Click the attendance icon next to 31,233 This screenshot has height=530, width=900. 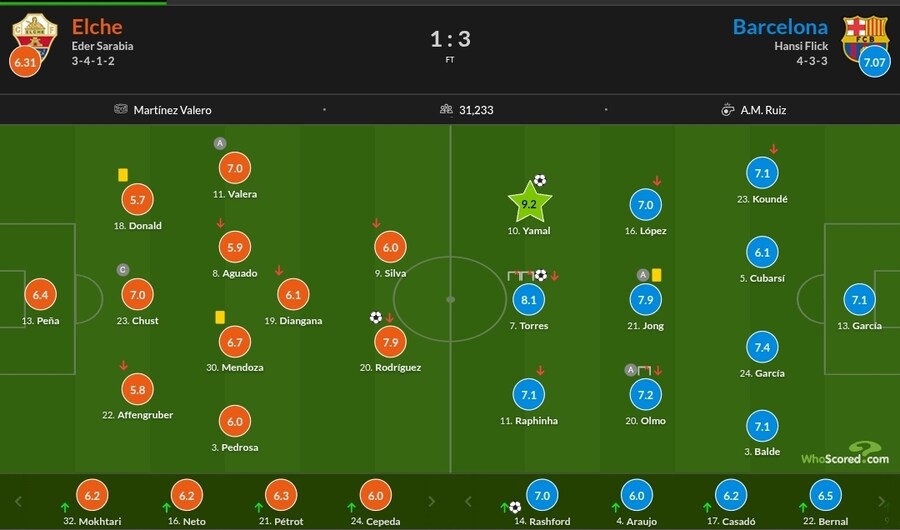coord(446,110)
